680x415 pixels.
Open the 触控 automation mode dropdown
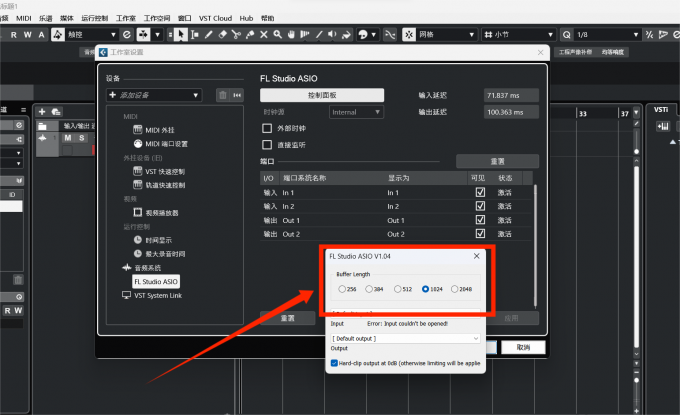[92, 34]
